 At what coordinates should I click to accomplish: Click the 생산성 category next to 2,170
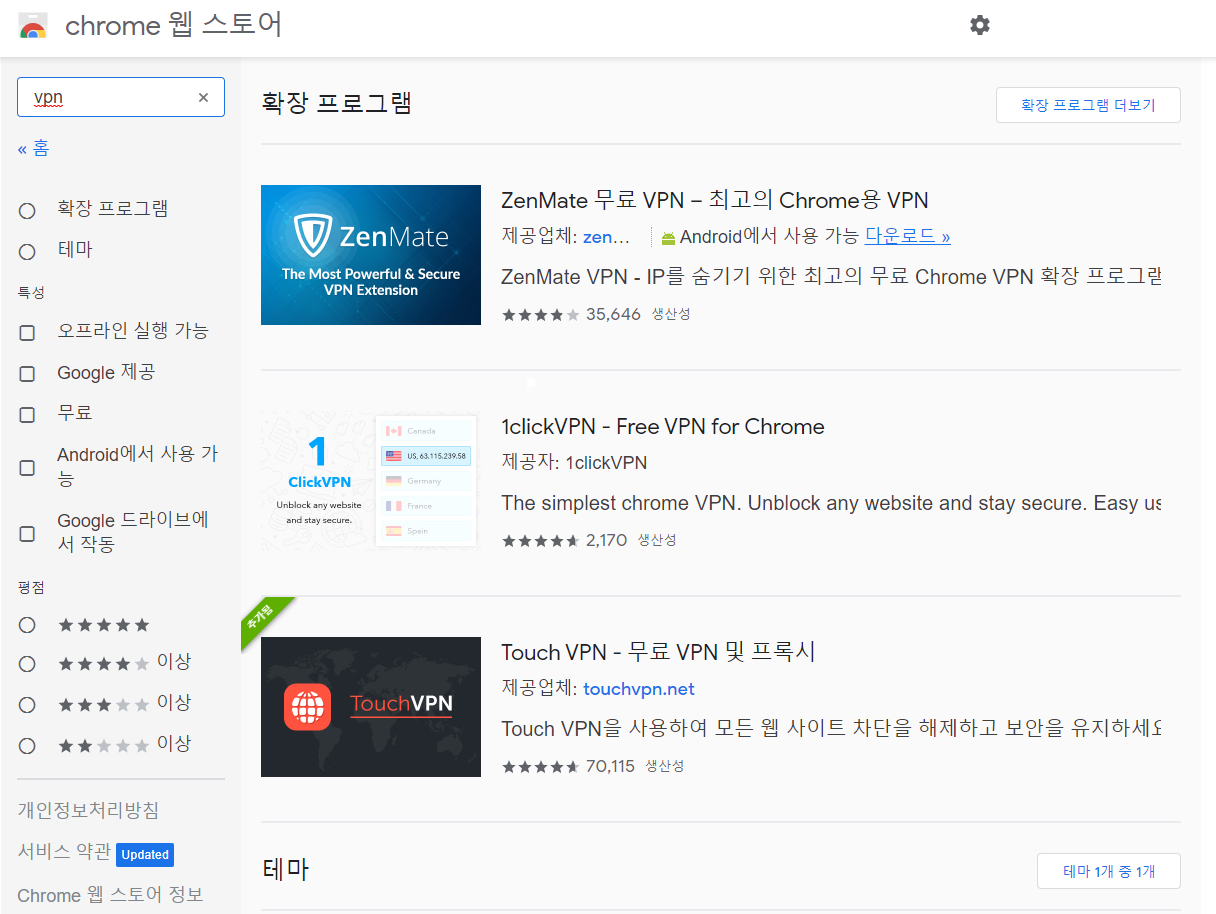click(x=657, y=540)
